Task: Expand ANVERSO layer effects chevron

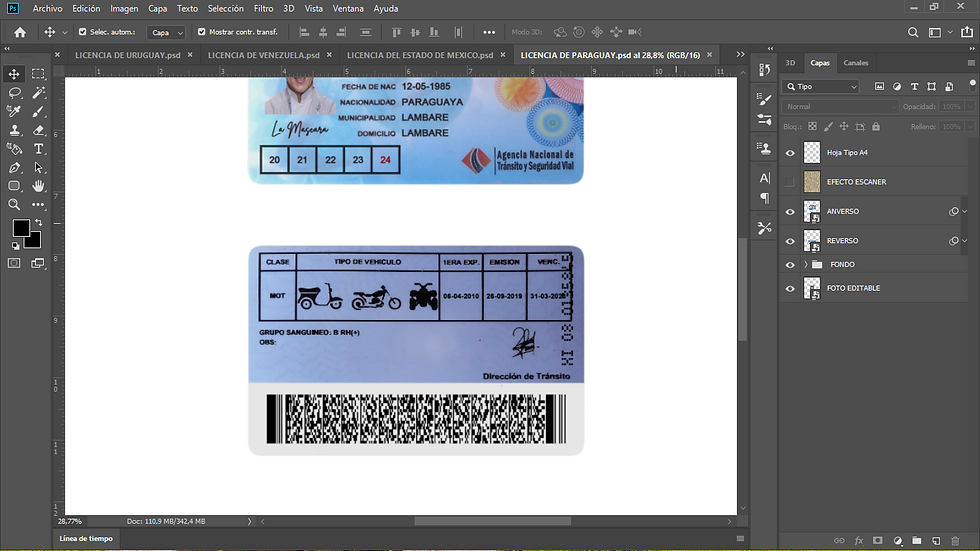Action: pos(965,211)
